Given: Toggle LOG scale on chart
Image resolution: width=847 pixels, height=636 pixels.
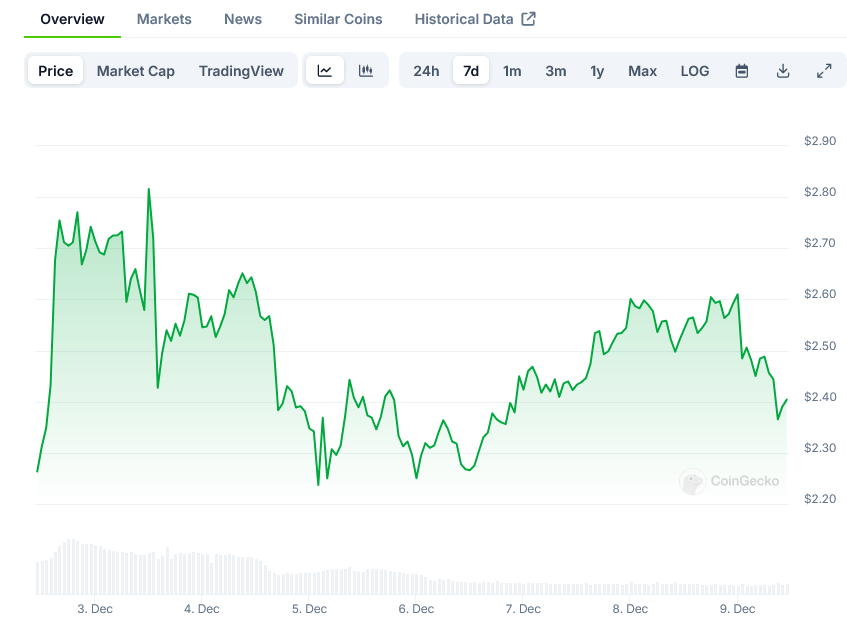Looking at the screenshot, I should point(695,71).
